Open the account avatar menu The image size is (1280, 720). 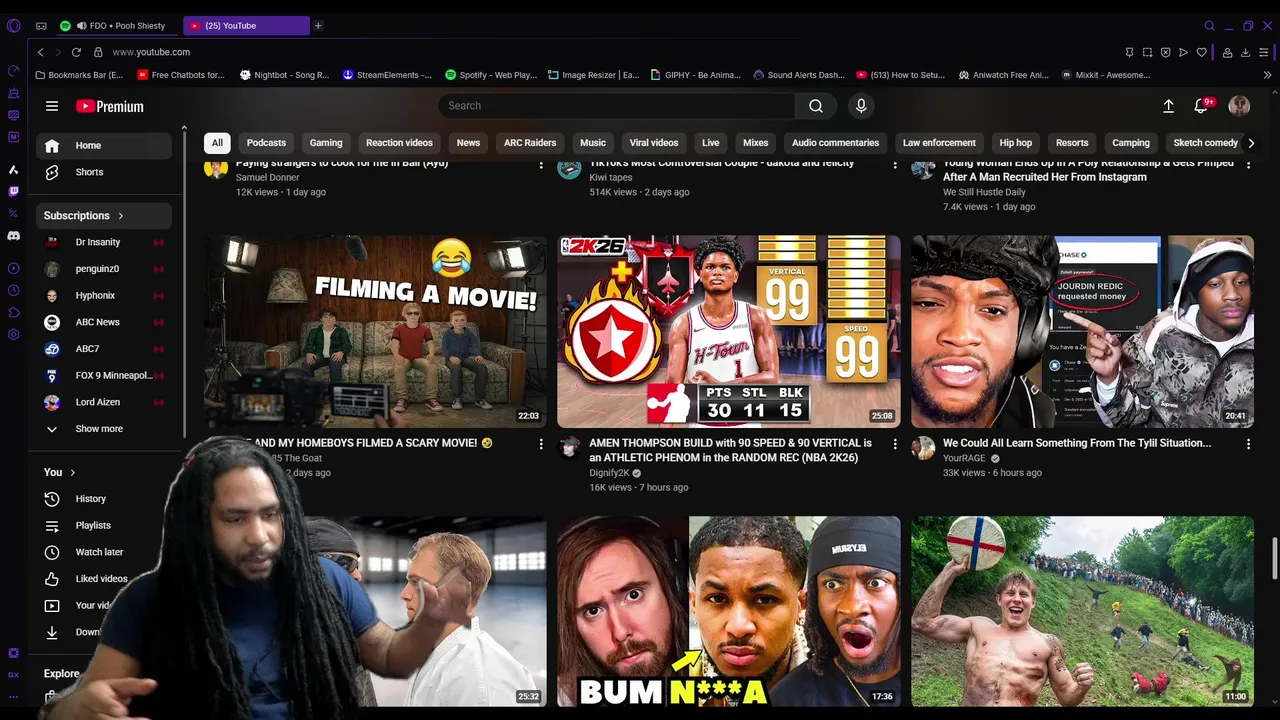1239,106
